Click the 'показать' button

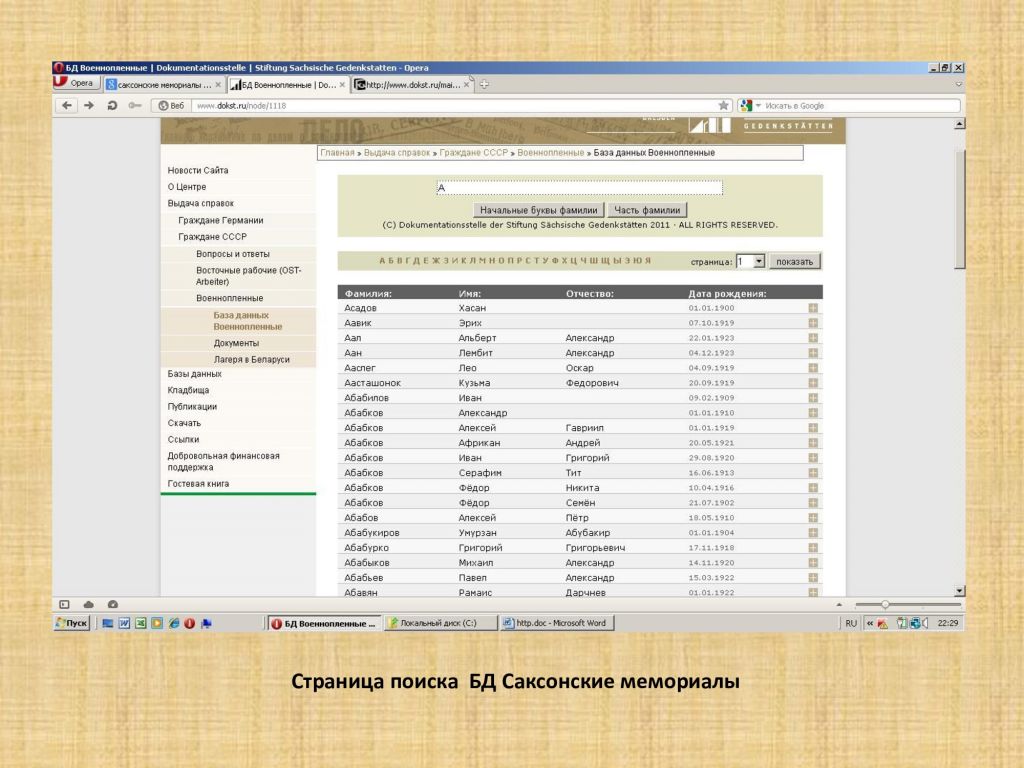click(794, 261)
